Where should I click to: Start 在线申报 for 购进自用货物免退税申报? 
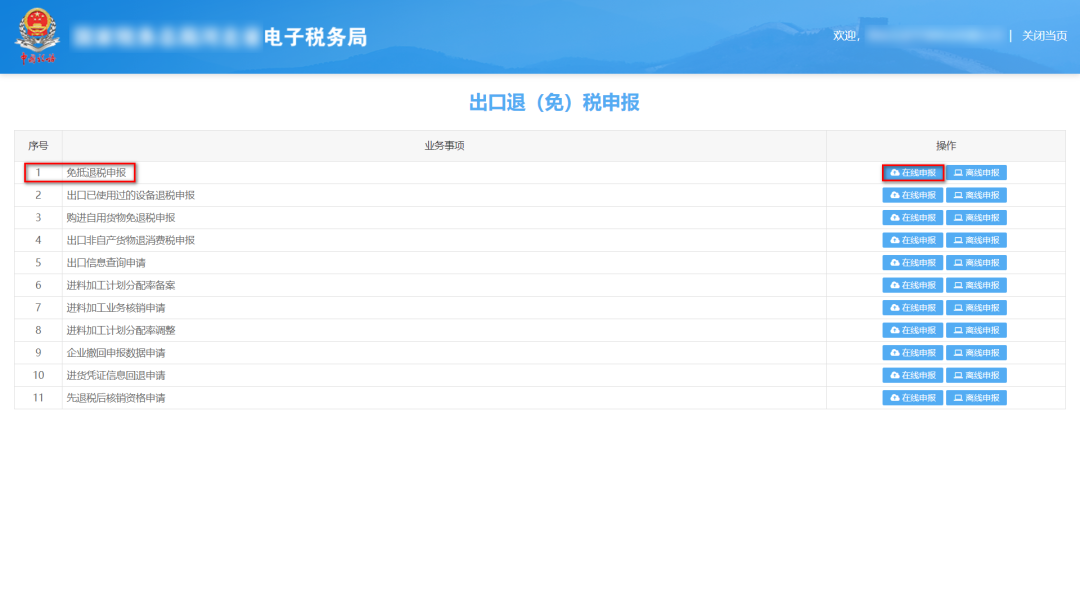click(913, 218)
